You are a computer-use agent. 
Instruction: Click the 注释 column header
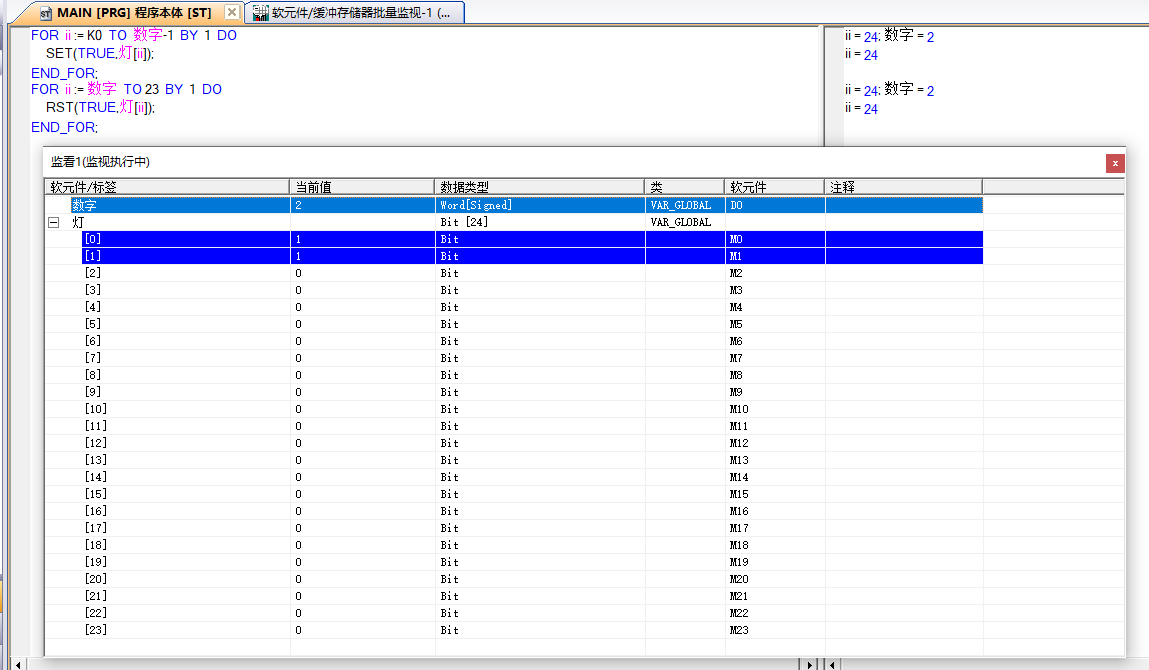[x=903, y=187]
